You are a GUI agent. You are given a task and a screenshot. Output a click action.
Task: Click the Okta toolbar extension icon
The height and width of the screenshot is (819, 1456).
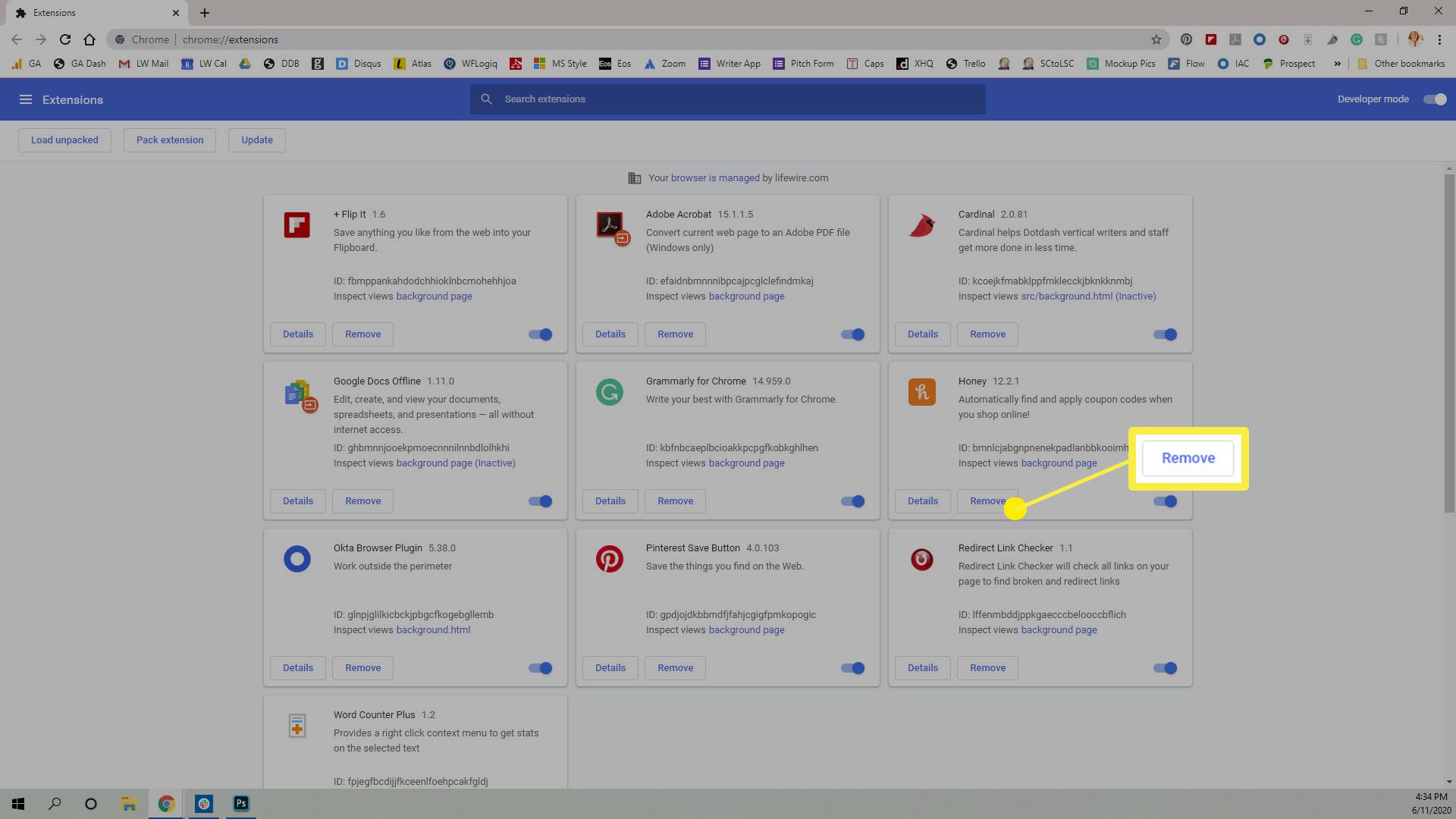pyautogui.click(x=1260, y=39)
